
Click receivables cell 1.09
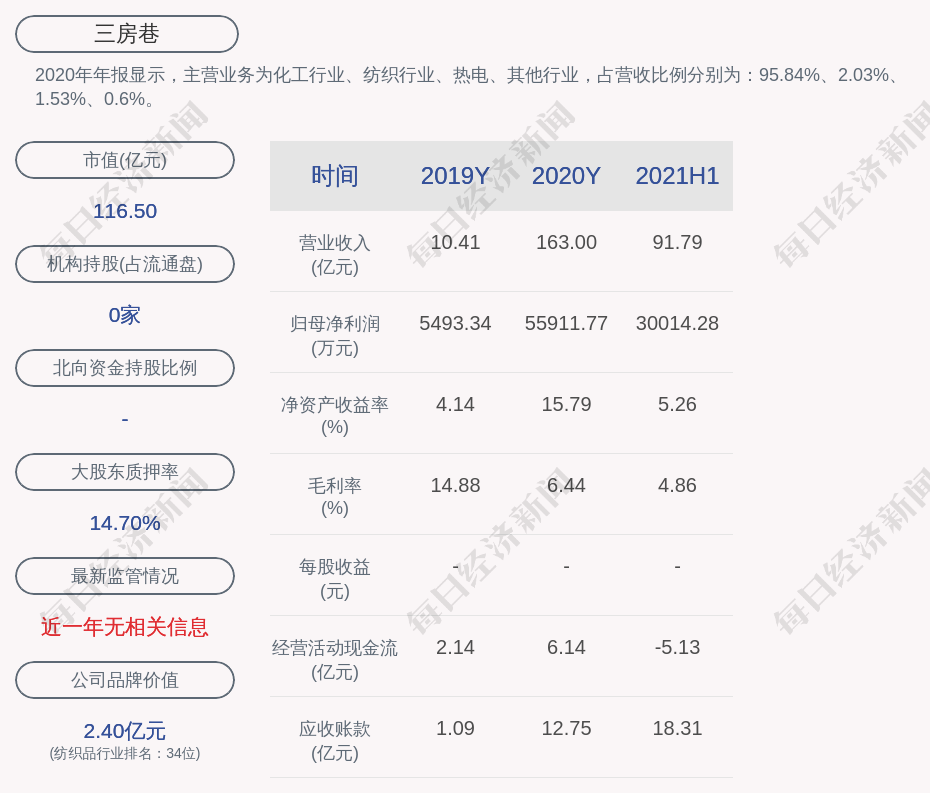(455, 728)
